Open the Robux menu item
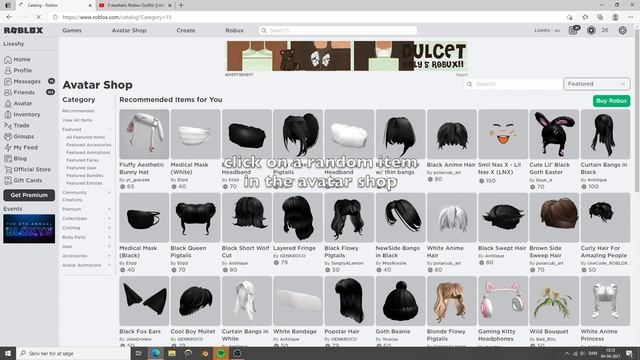This screenshot has width=640, height=360. [x=234, y=31]
